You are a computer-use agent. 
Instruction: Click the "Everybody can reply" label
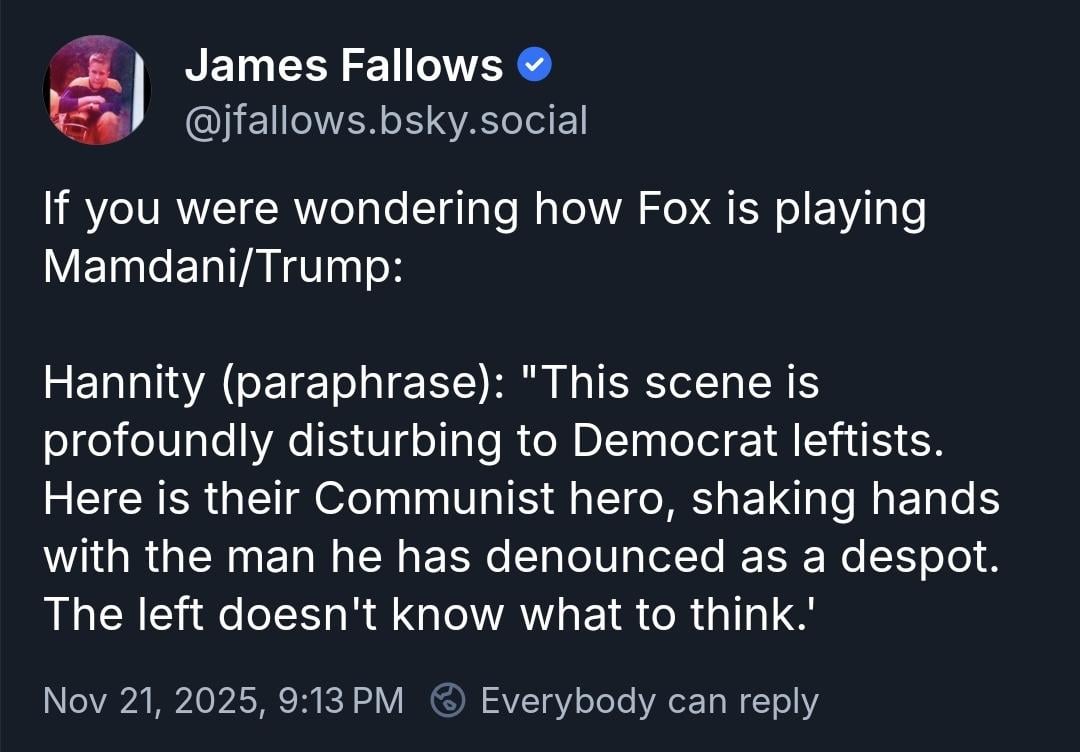pyautogui.click(x=649, y=700)
